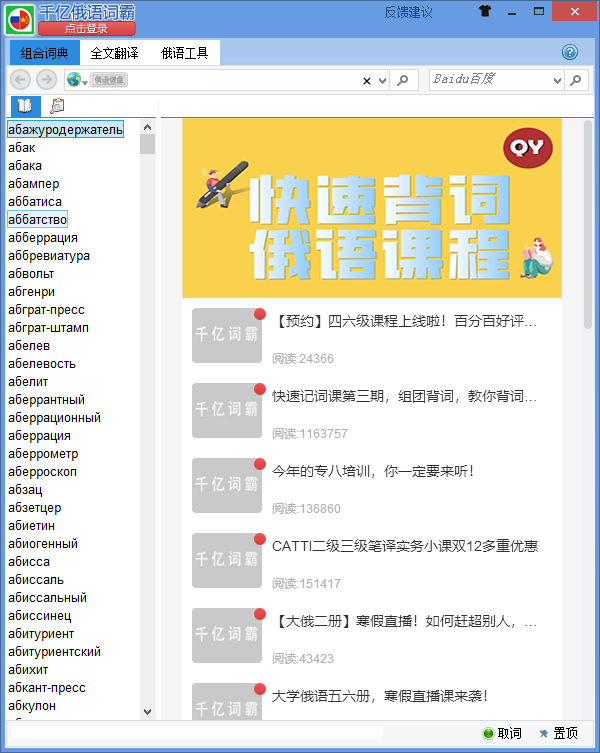Viewport: 600px width, 753px height.
Task: Open the globe language selector
Action: coord(76,80)
